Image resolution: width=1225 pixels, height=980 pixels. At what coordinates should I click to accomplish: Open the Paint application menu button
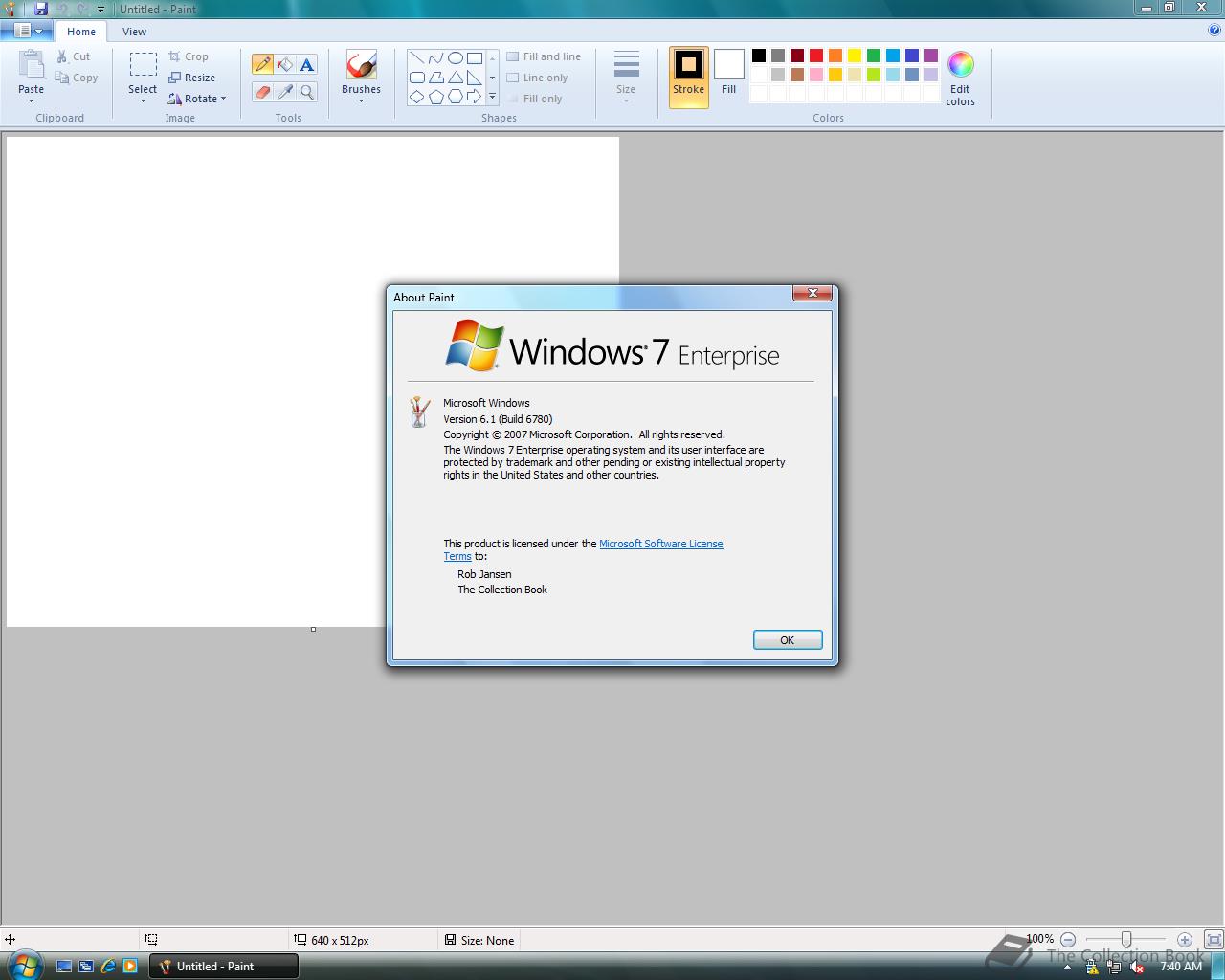tap(28, 31)
